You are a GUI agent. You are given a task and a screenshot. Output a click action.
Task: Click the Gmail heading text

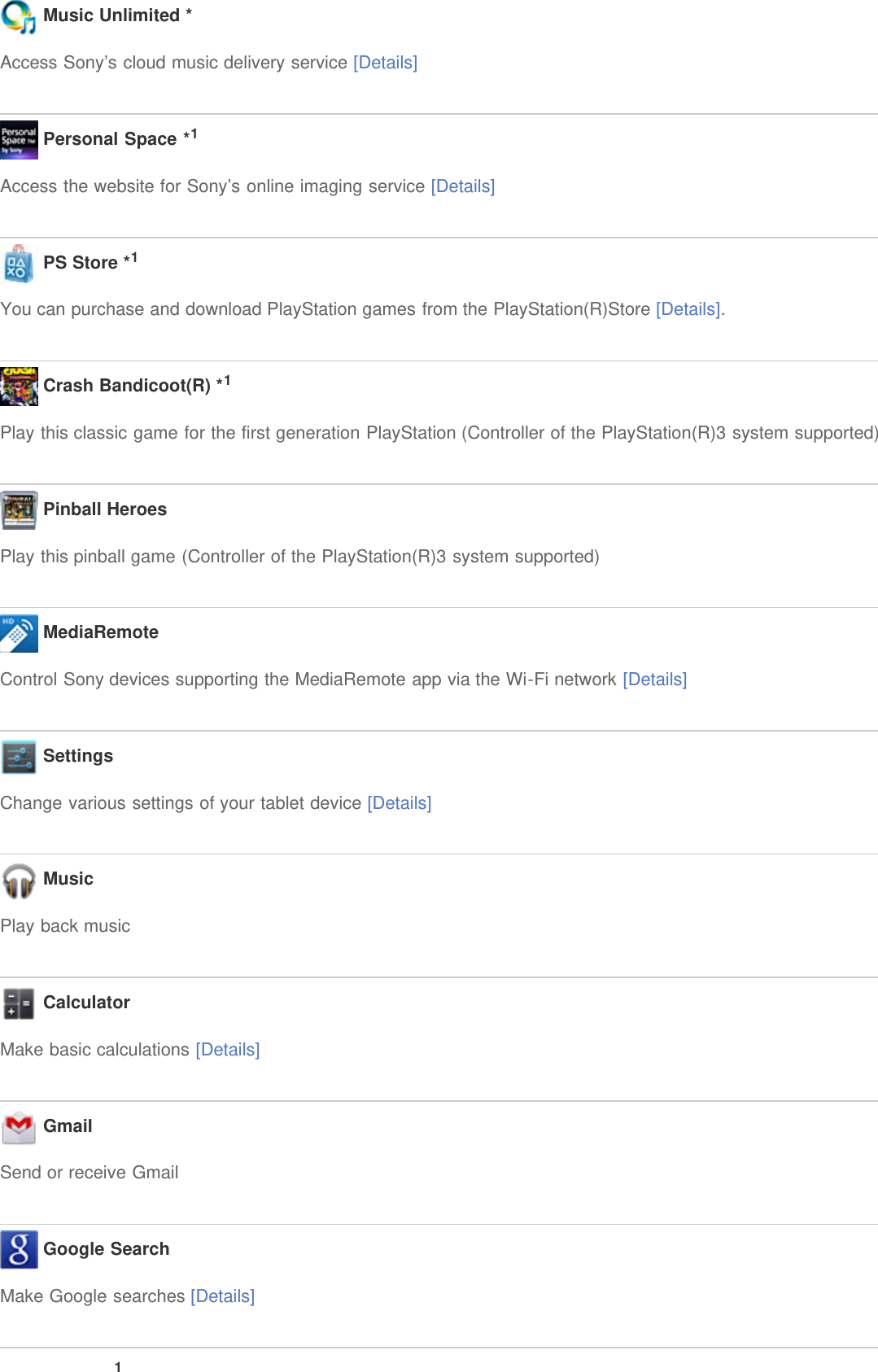pos(68,1126)
